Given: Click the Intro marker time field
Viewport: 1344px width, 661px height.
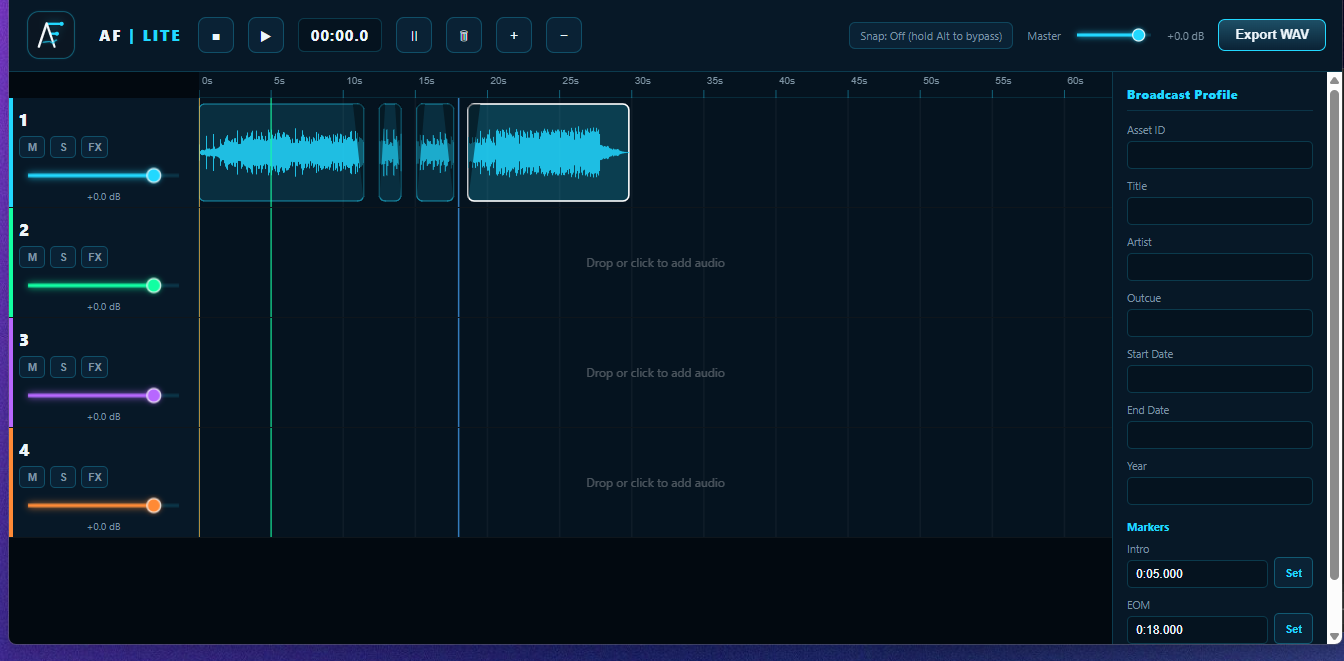Looking at the screenshot, I should pyautogui.click(x=1197, y=574).
